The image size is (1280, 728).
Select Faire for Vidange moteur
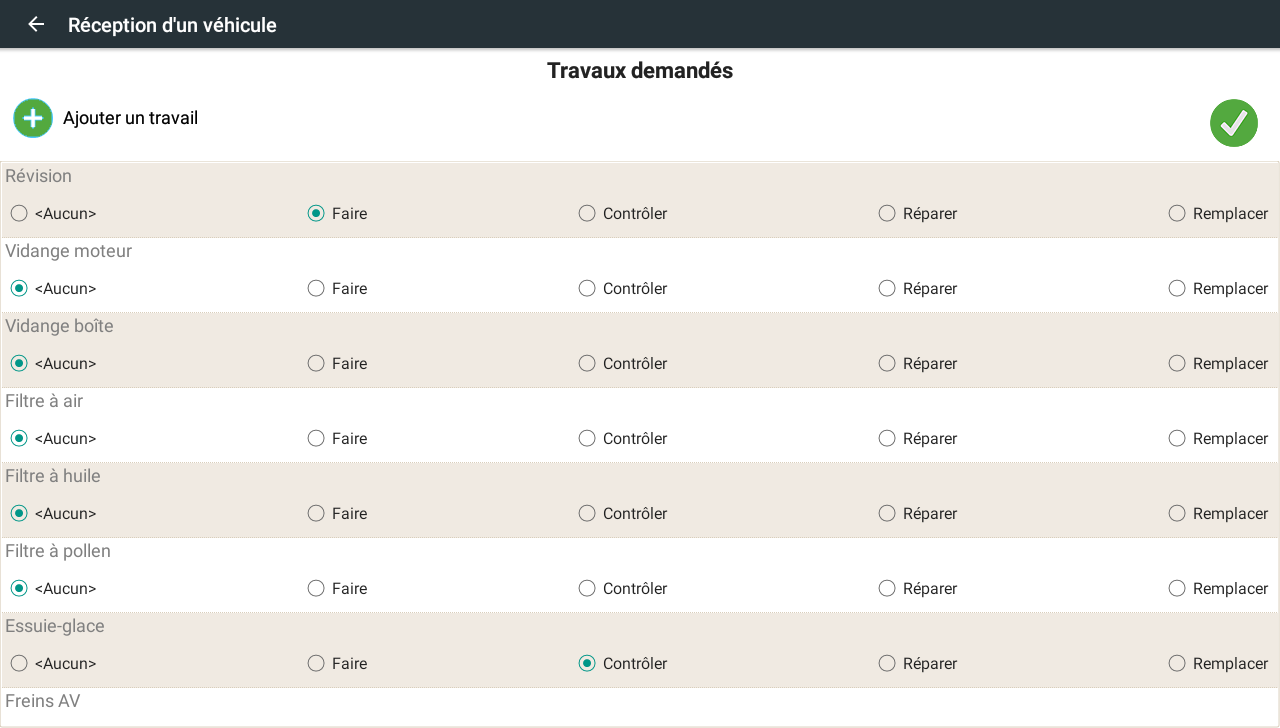click(316, 288)
